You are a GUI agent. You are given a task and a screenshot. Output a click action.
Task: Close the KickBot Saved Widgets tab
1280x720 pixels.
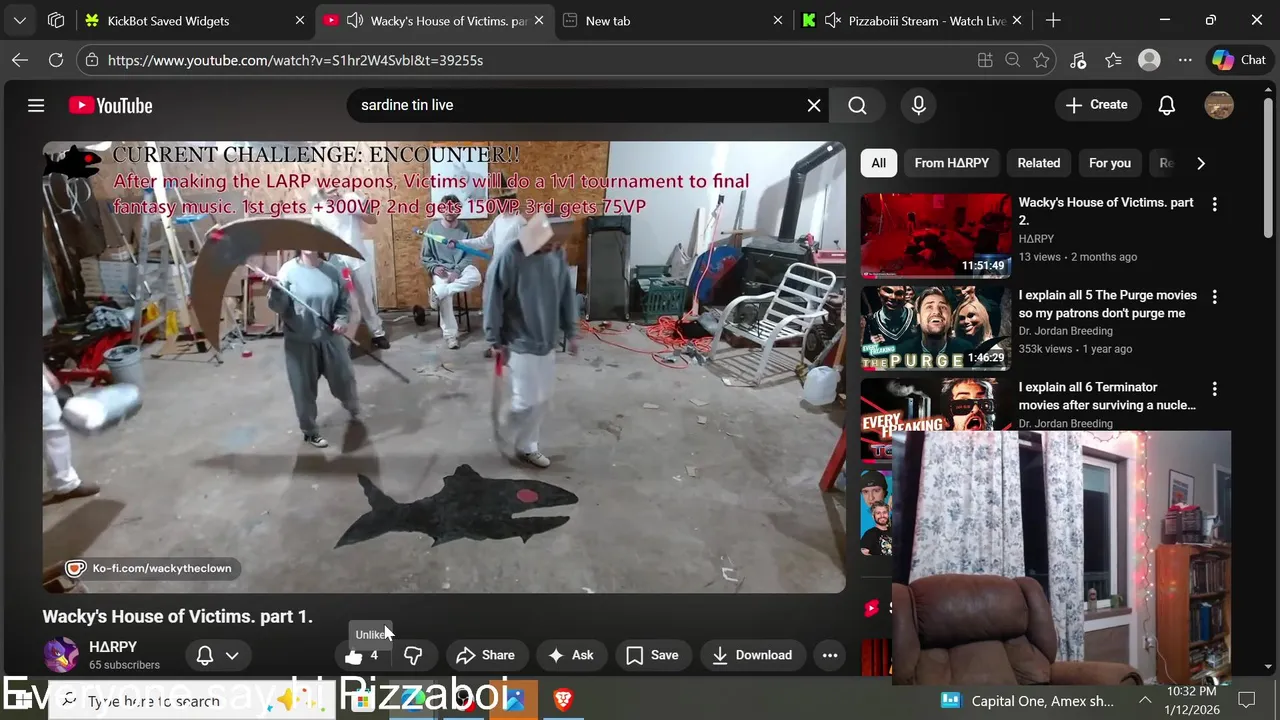(x=300, y=20)
